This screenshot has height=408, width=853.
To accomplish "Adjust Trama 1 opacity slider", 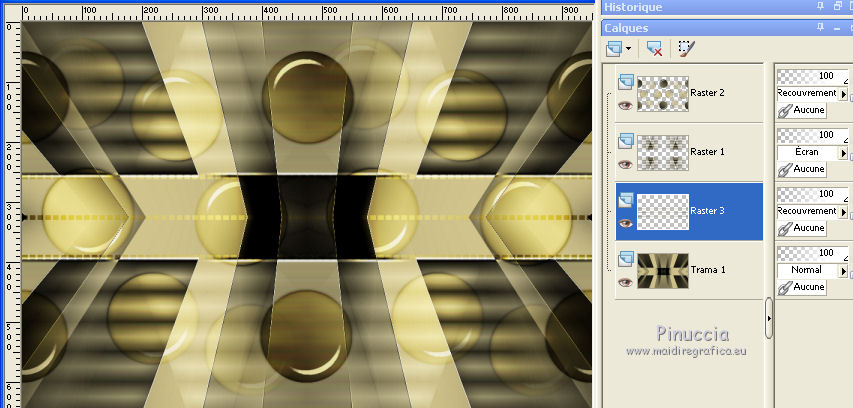I will [812, 253].
